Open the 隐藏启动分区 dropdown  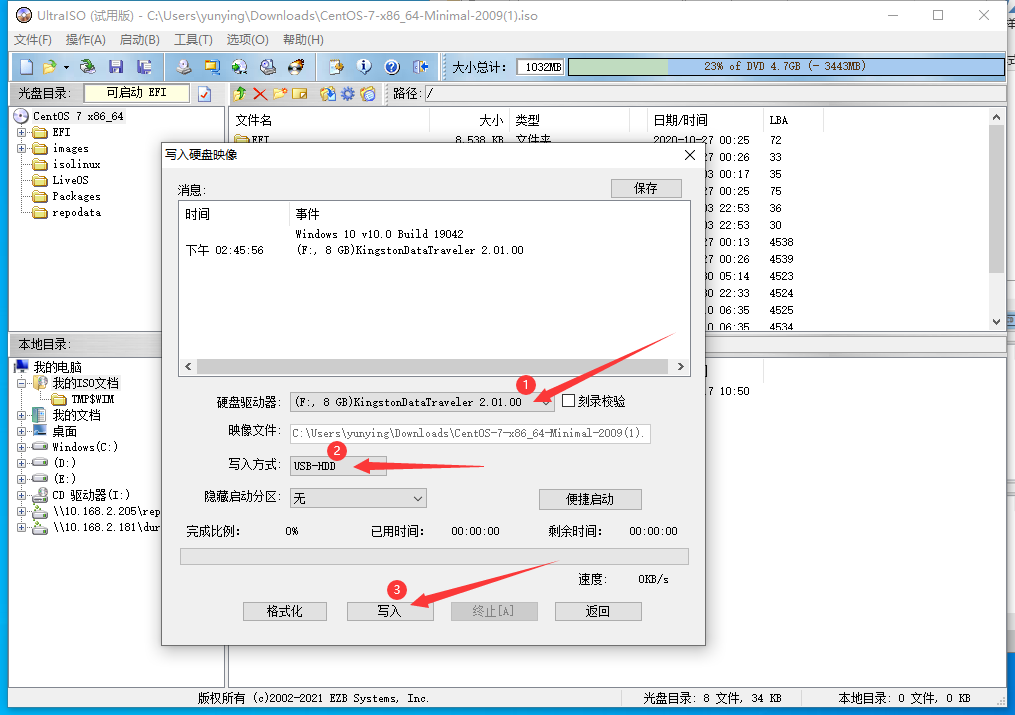coord(358,498)
